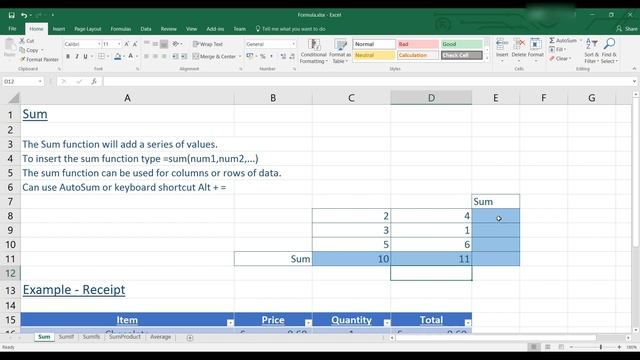Open the General number format dropdown
The width and height of the screenshot is (640, 360).
tap(293, 44)
